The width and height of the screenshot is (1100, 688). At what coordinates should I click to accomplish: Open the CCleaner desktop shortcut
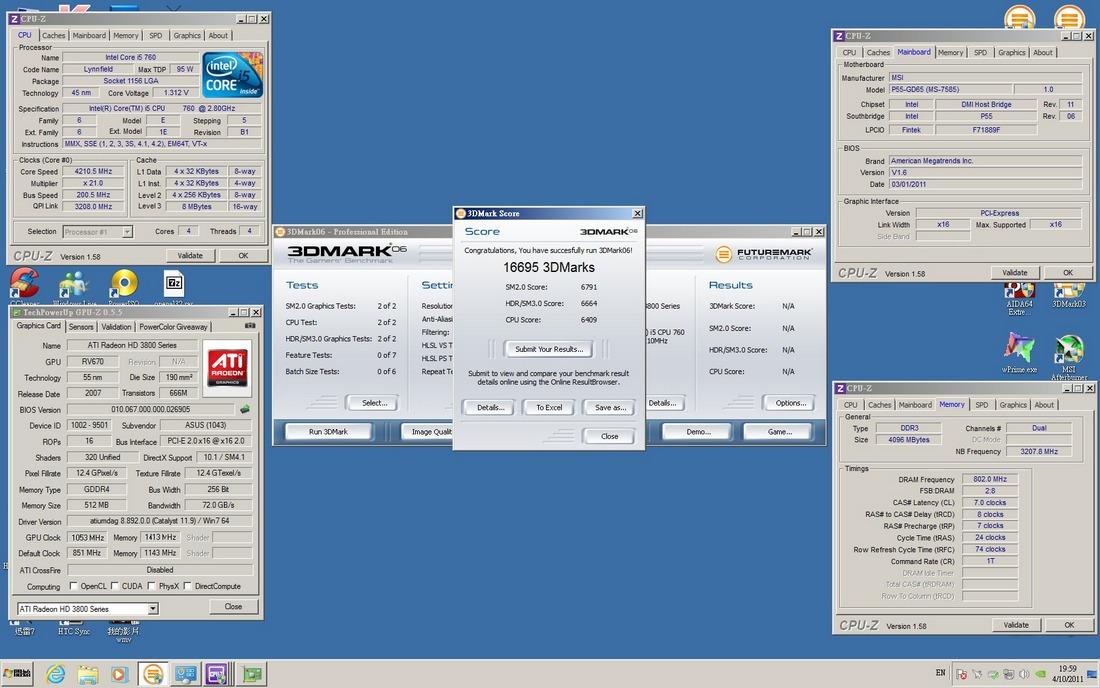click(x=25, y=285)
